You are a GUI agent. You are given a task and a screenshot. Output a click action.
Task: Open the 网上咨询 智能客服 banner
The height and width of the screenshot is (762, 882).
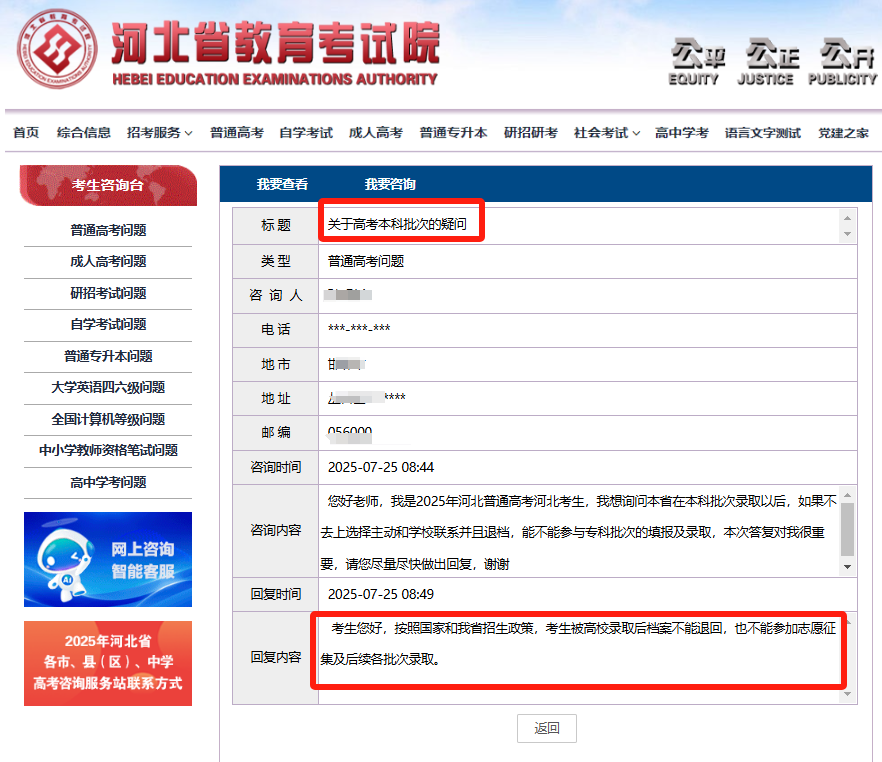click(108, 560)
